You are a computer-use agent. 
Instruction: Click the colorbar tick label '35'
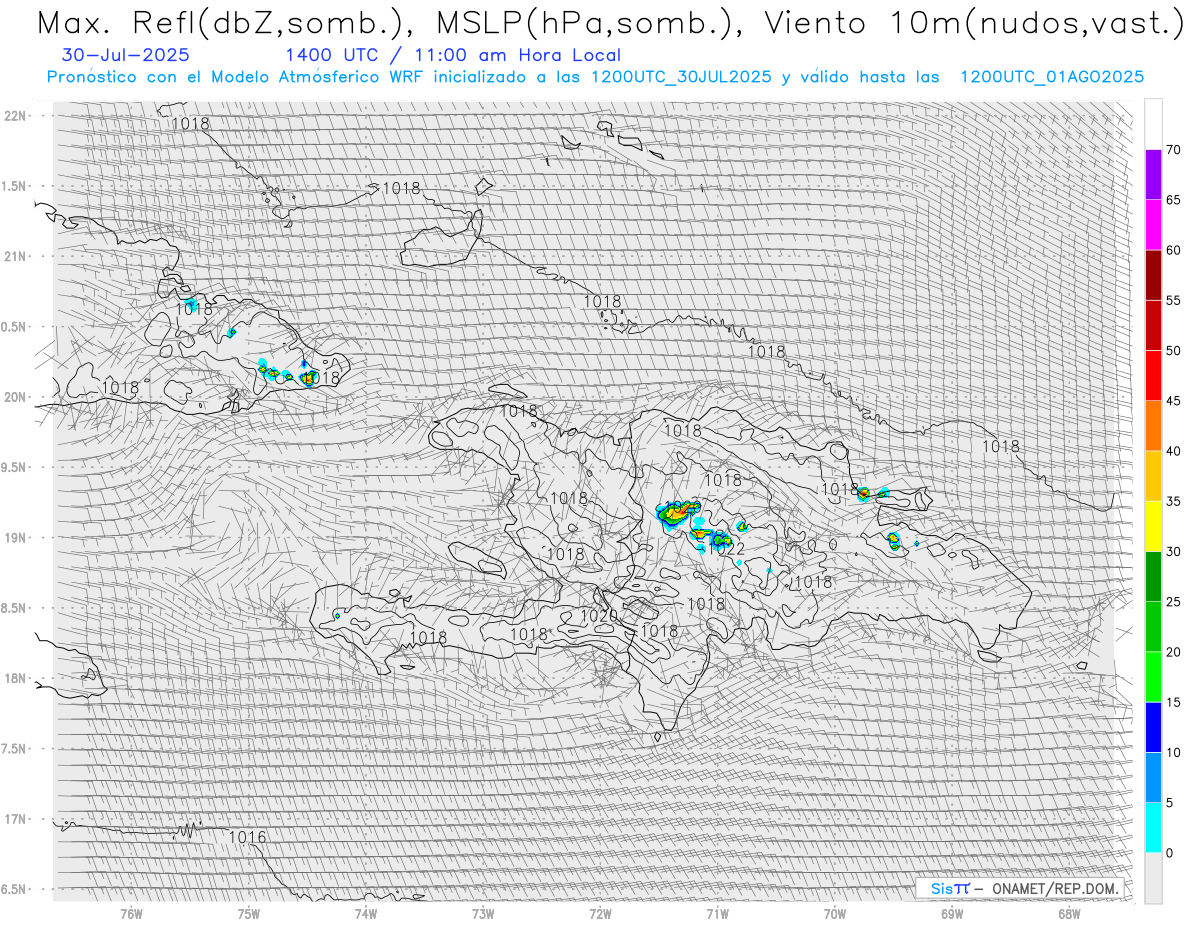[1173, 501]
